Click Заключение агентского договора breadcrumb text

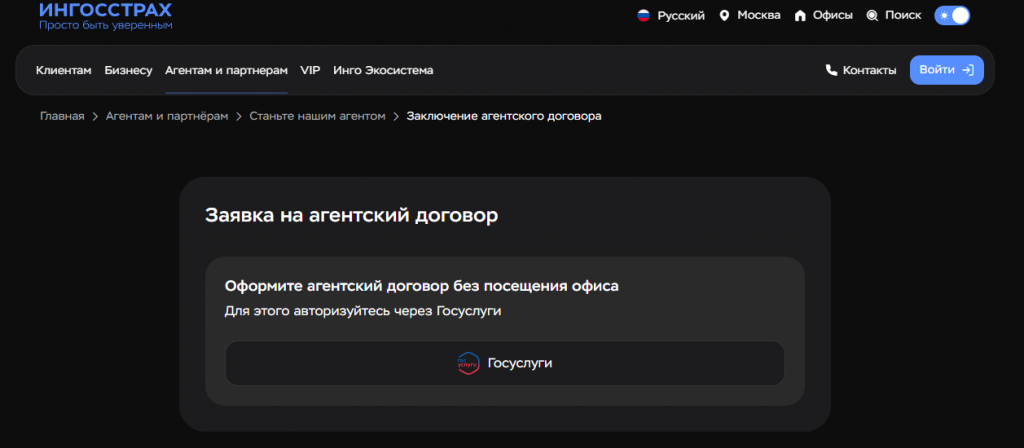click(504, 116)
